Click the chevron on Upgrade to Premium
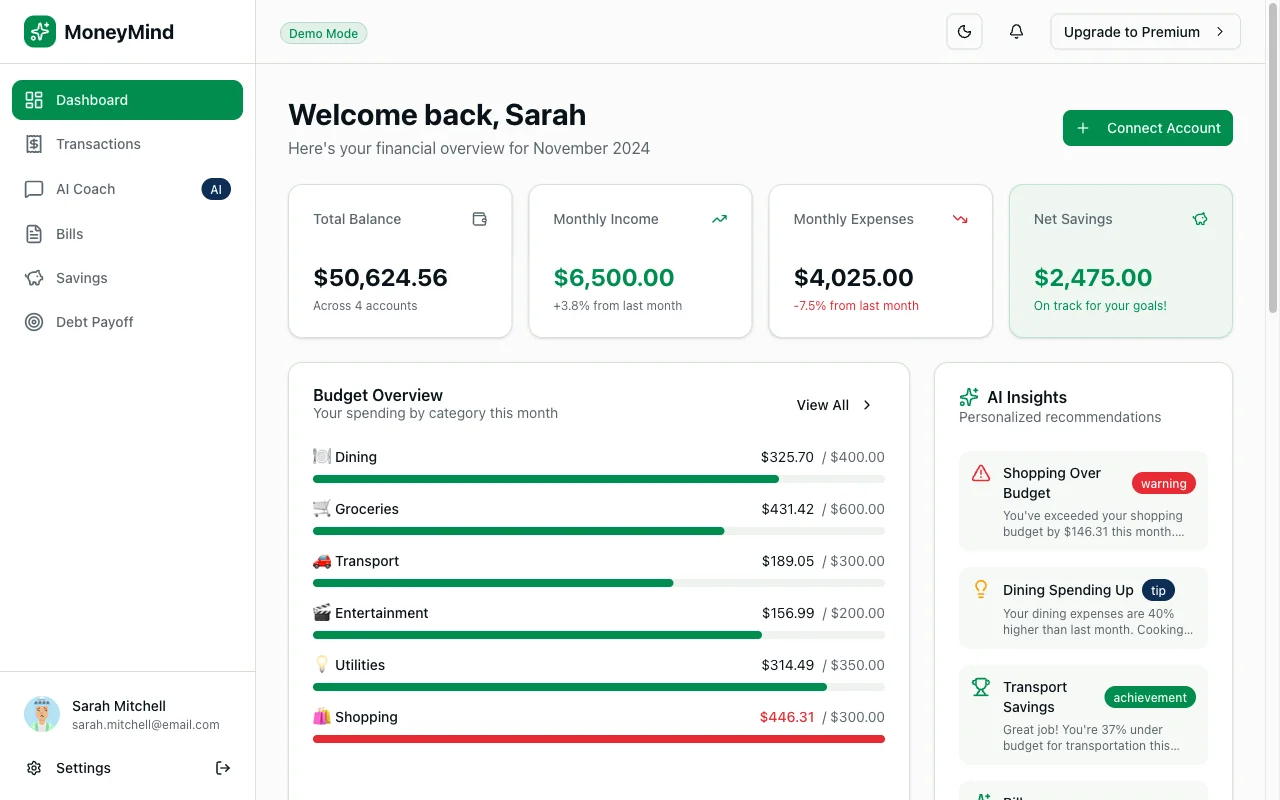This screenshot has height=800, width=1280. point(1221,31)
